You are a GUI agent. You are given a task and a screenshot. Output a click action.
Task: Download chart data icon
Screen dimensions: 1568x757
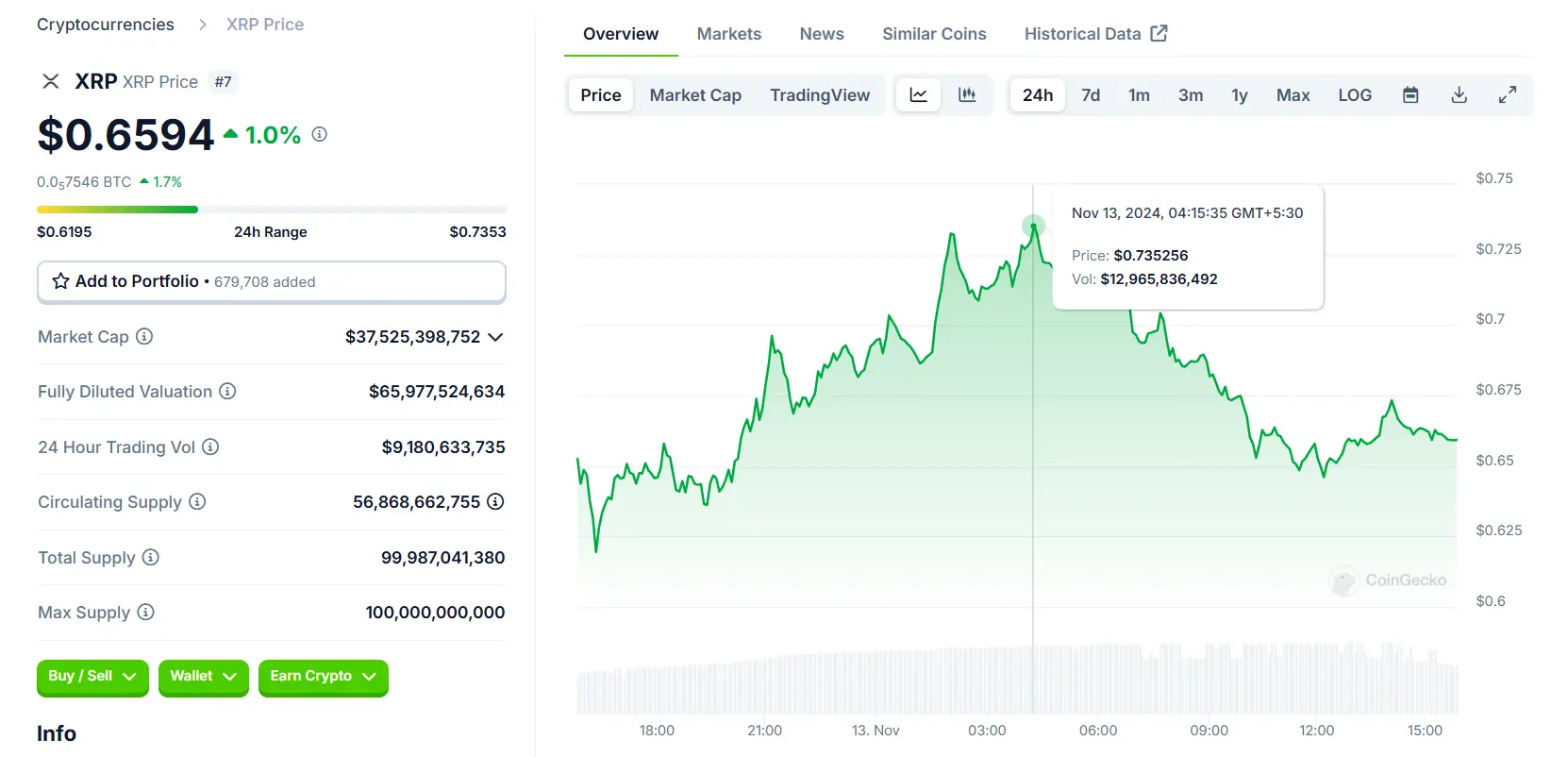pyautogui.click(x=1459, y=94)
